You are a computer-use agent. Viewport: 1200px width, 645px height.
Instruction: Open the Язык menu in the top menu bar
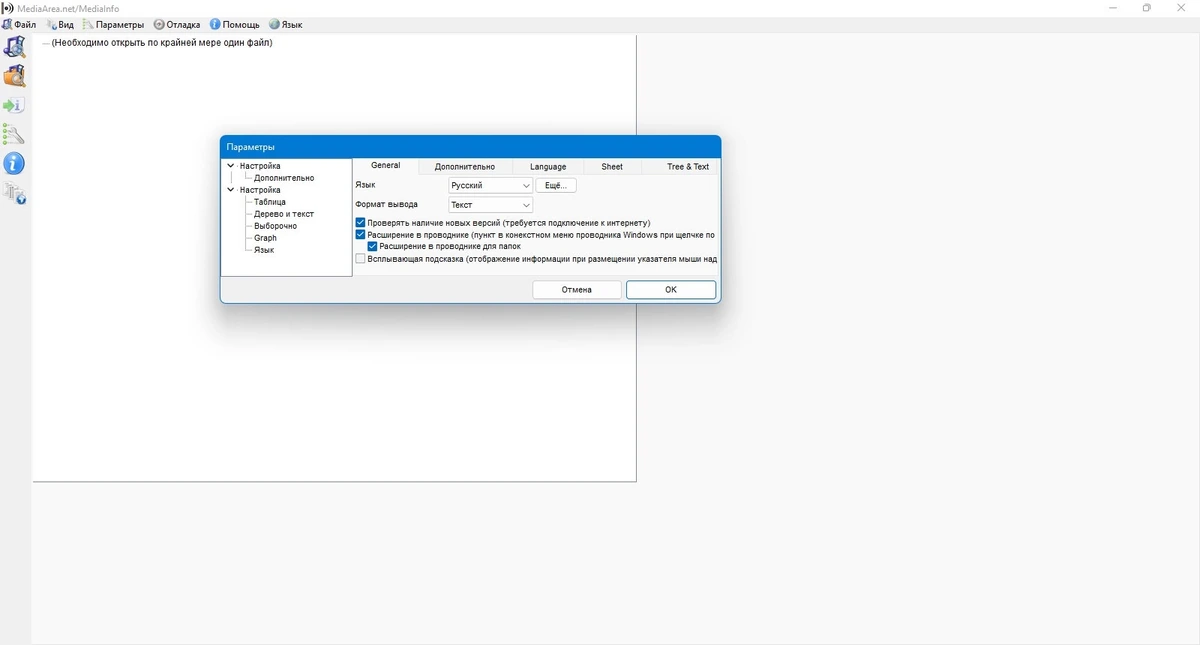[x=285, y=24]
